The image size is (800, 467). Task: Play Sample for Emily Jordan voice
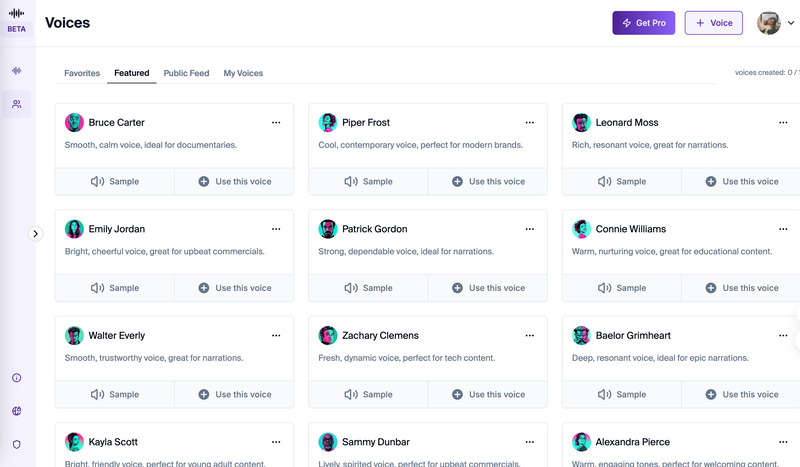[115, 288]
